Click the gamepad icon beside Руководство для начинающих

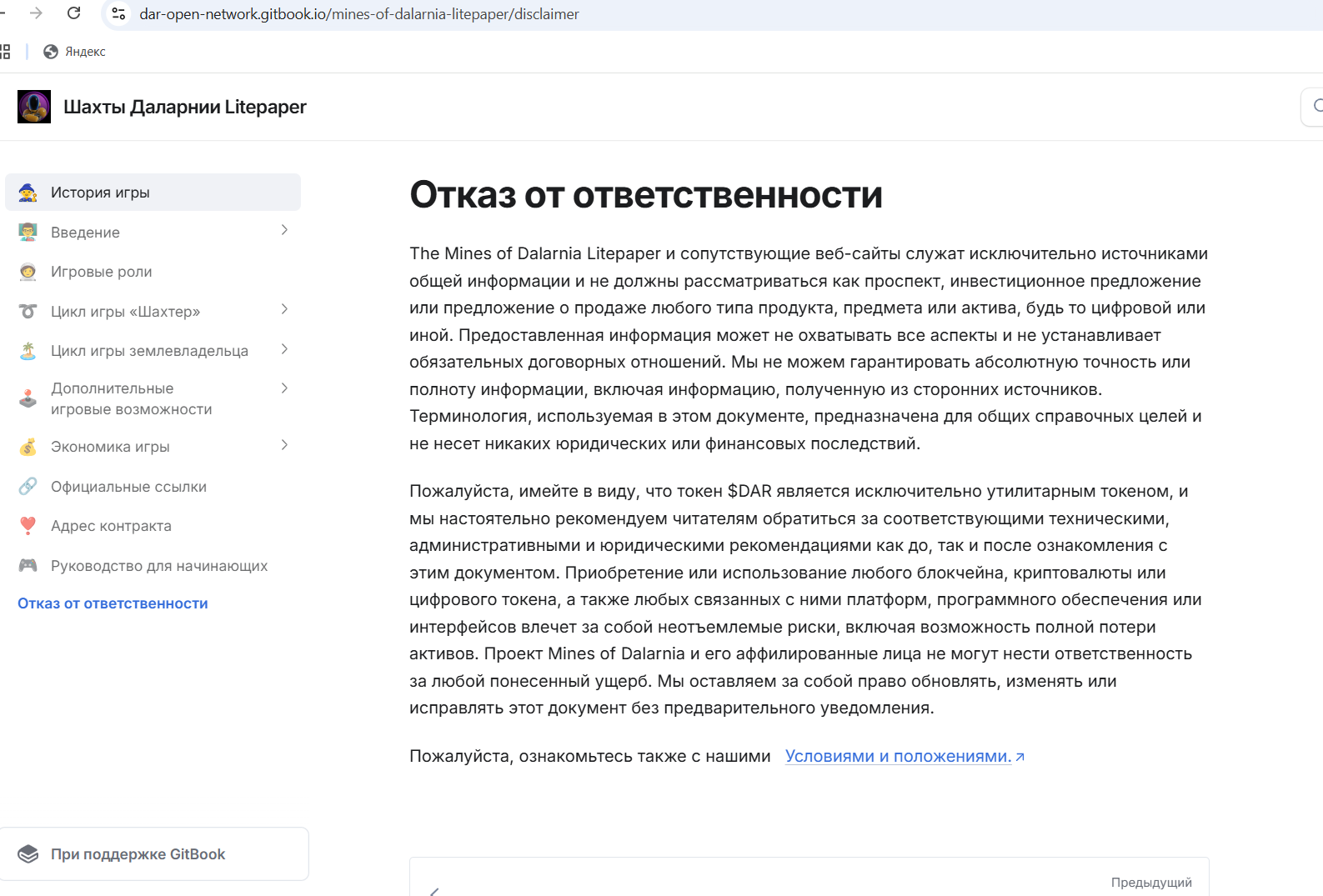28,566
